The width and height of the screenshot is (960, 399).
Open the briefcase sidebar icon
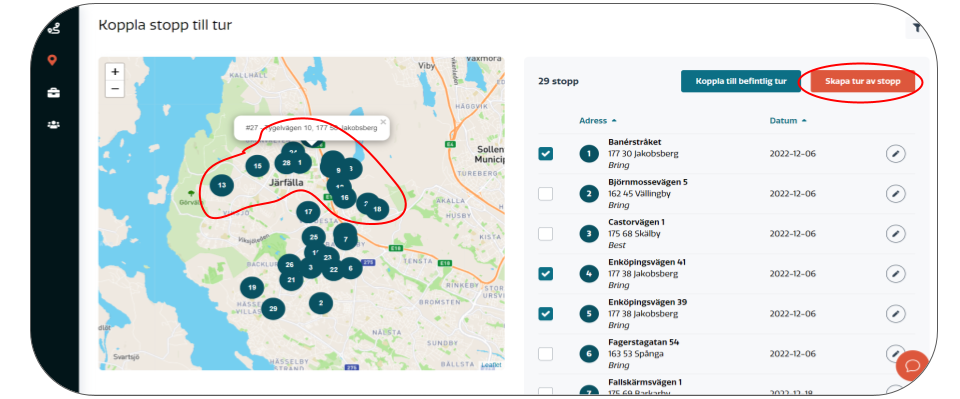pos(54,92)
